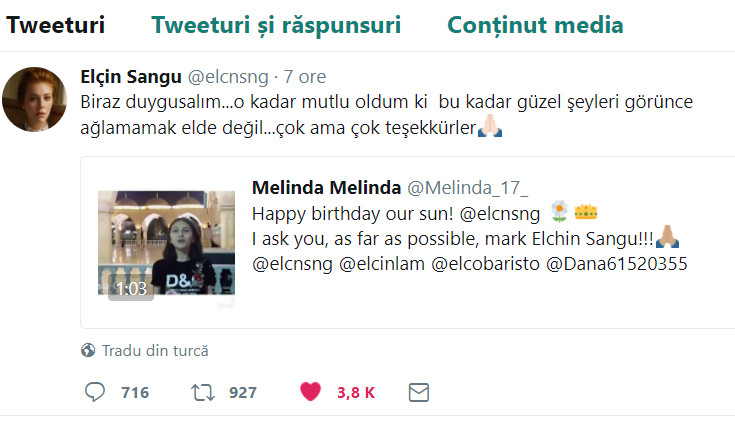
Task: Play the quoted tweet video thumbnail
Action: click(x=167, y=243)
